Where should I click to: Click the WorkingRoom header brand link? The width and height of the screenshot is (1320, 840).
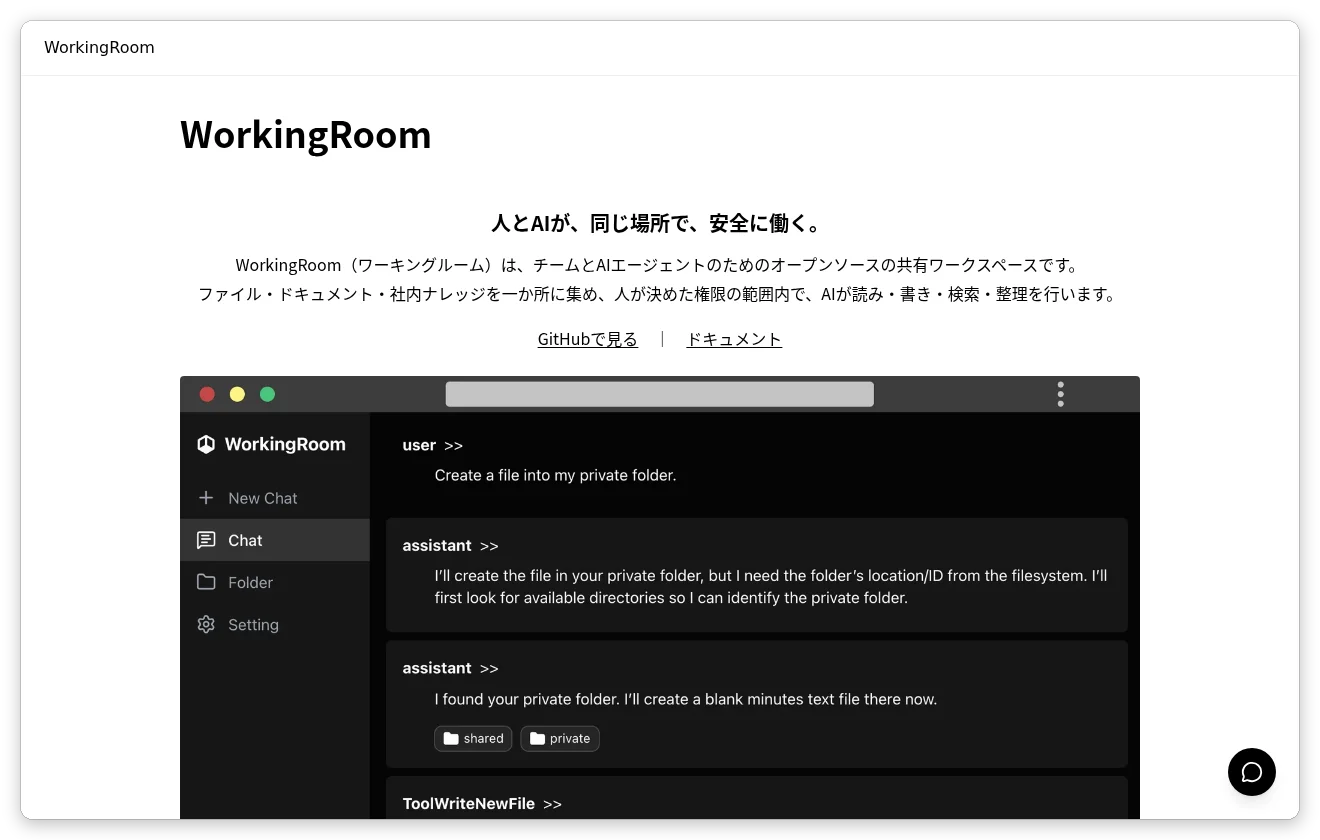click(99, 47)
